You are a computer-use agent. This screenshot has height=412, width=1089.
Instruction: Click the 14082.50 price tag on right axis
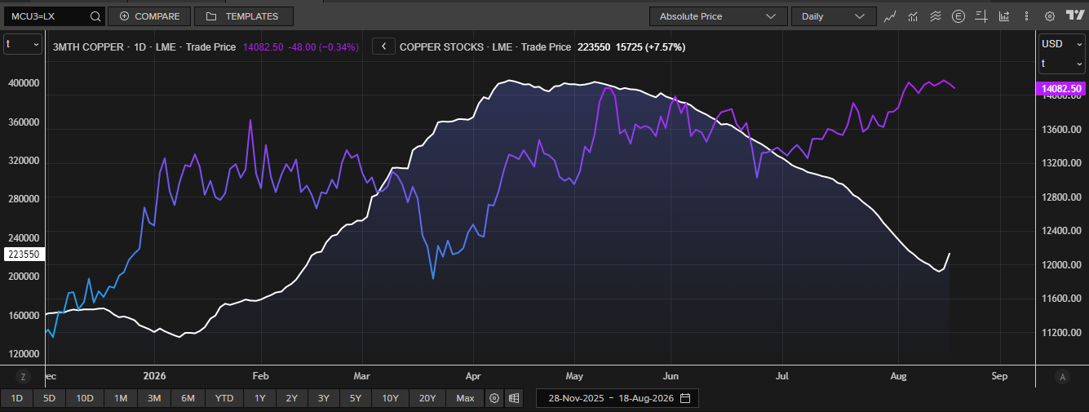click(1060, 88)
